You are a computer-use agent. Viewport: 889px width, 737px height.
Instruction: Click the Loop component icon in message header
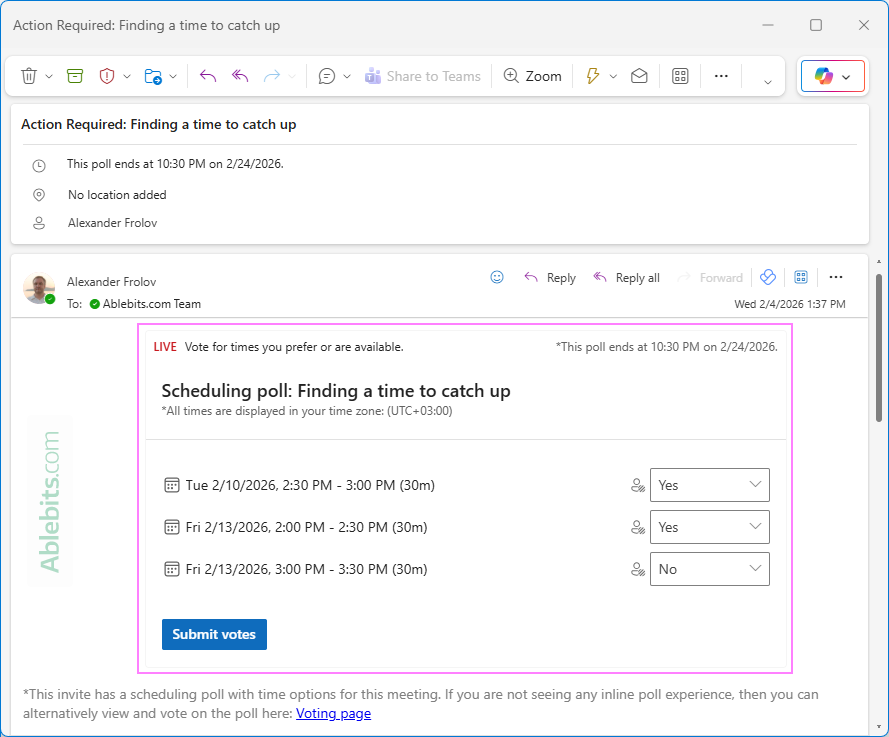pyautogui.click(x=767, y=277)
